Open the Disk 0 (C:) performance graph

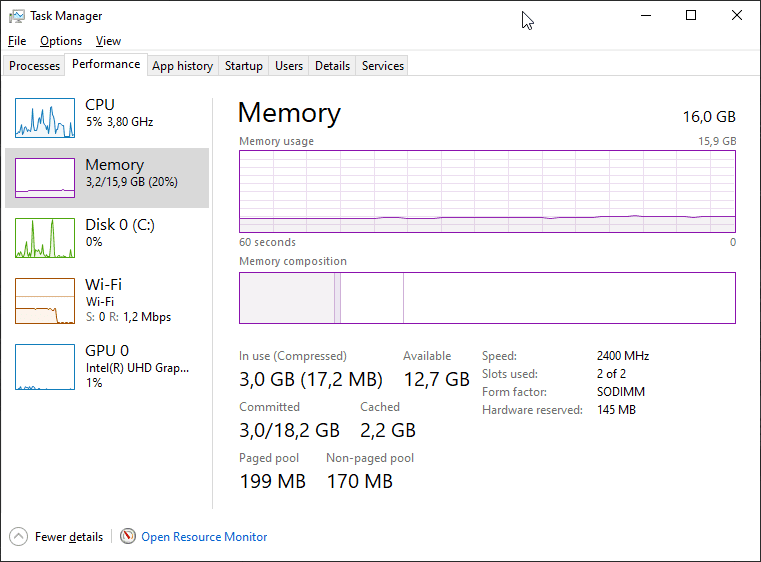point(45,238)
